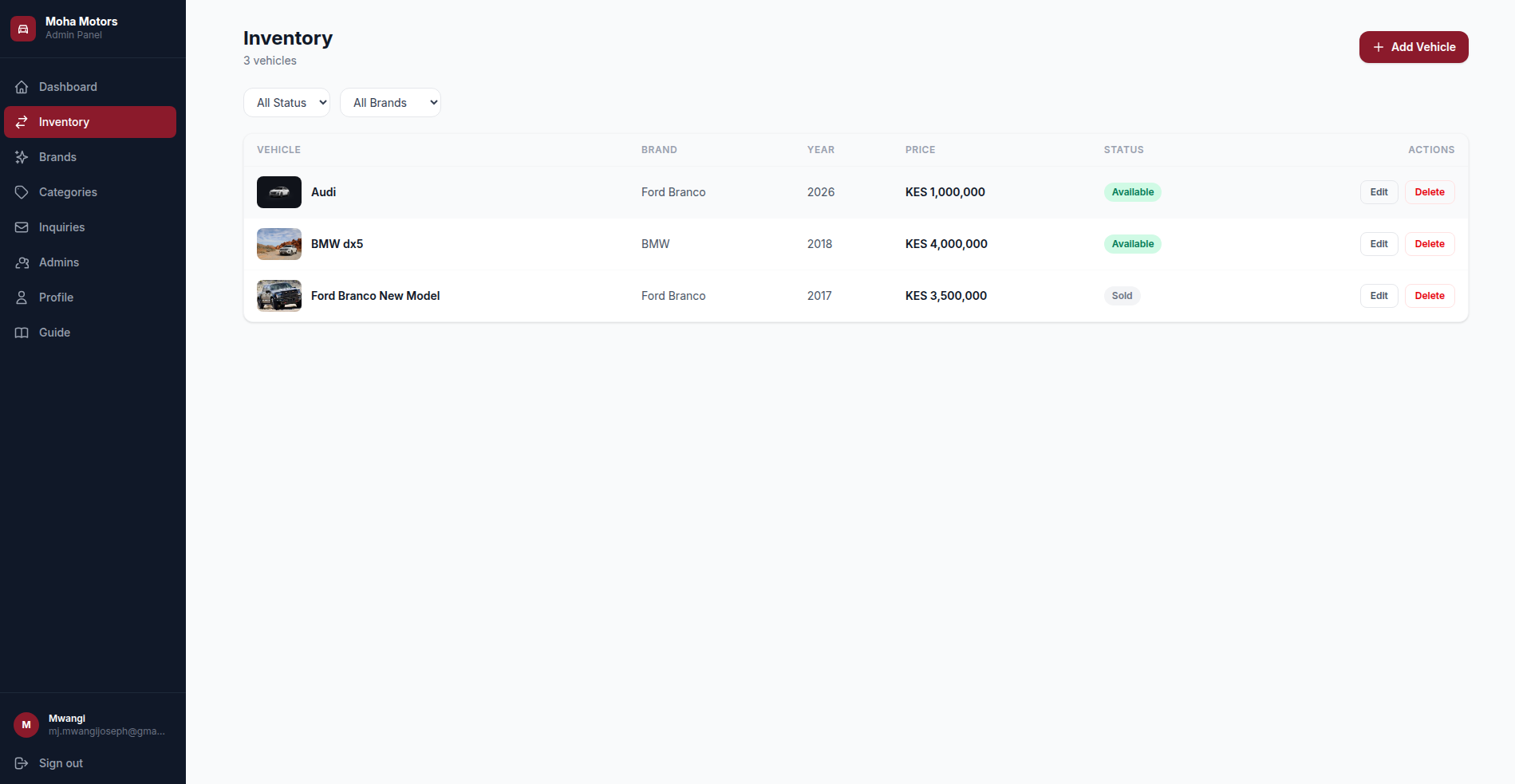This screenshot has width=1515, height=784.
Task: Expand the All Status dropdown
Action: click(x=286, y=102)
